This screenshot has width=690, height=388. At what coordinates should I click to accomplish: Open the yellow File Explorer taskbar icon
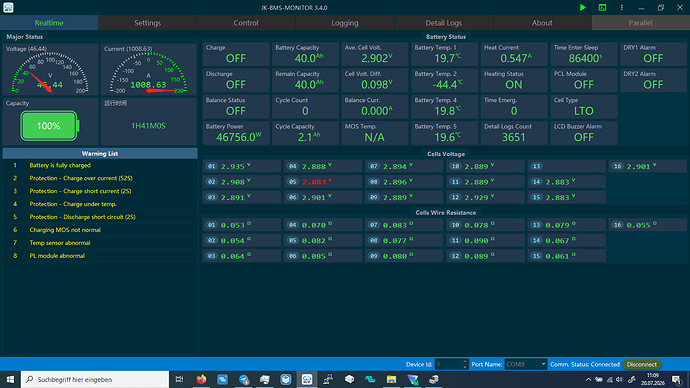tap(391, 379)
